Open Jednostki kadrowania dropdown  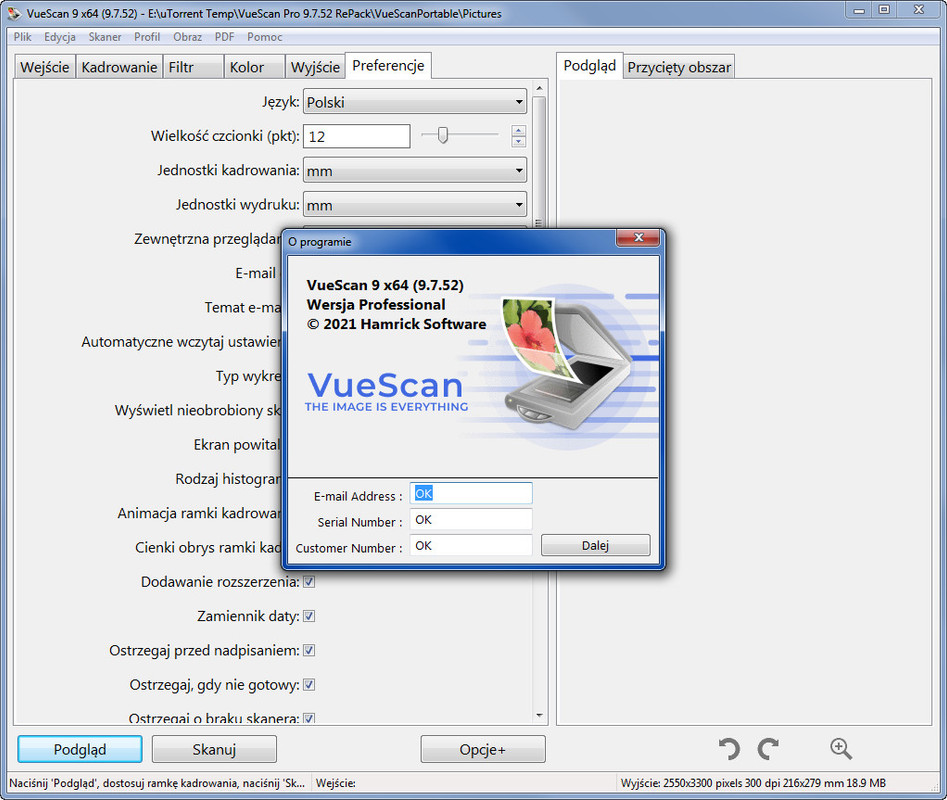415,171
